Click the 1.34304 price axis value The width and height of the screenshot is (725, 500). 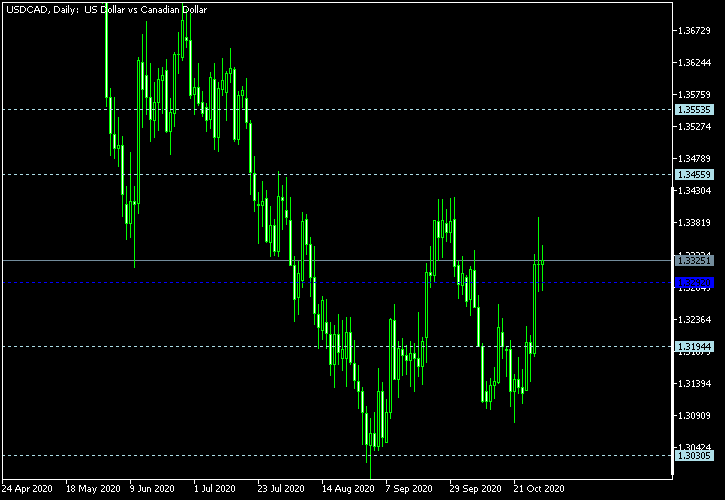[x=694, y=191]
